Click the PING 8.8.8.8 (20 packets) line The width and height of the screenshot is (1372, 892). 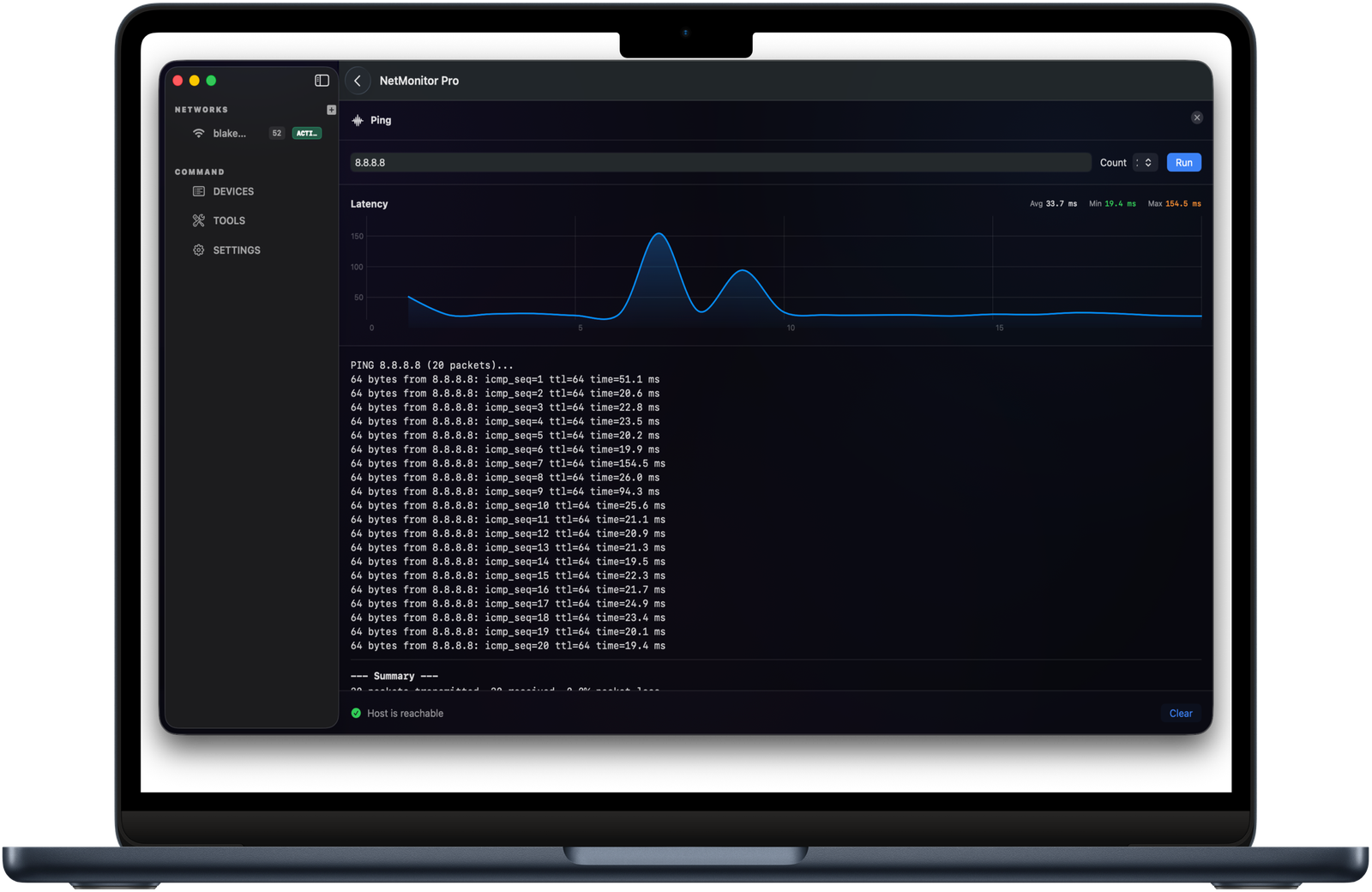pyautogui.click(x=432, y=365)
